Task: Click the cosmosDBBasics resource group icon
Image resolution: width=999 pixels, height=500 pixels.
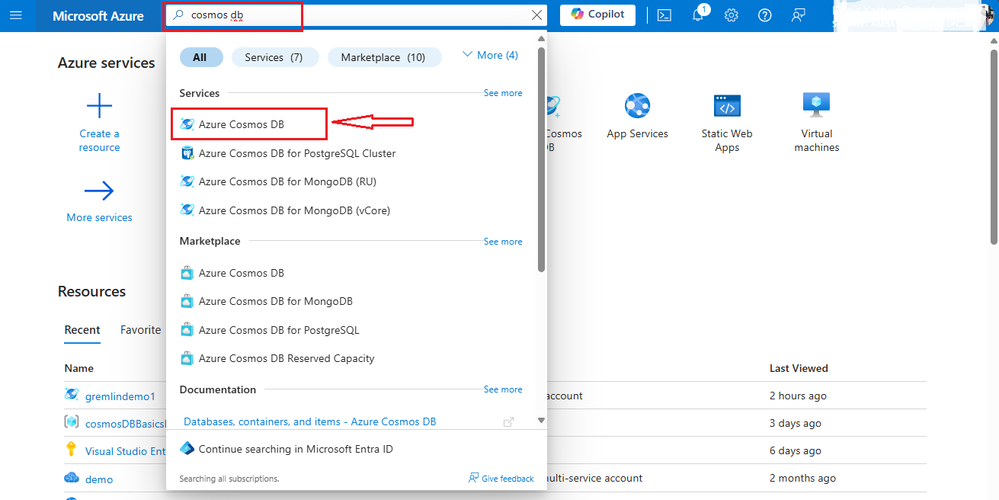Action: click(71, 422)
